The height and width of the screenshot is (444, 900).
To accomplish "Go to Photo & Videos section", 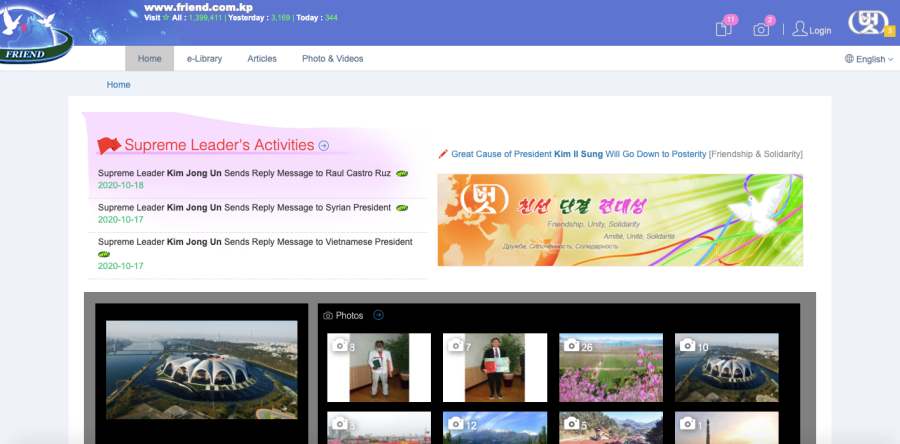I will [332, 59].
